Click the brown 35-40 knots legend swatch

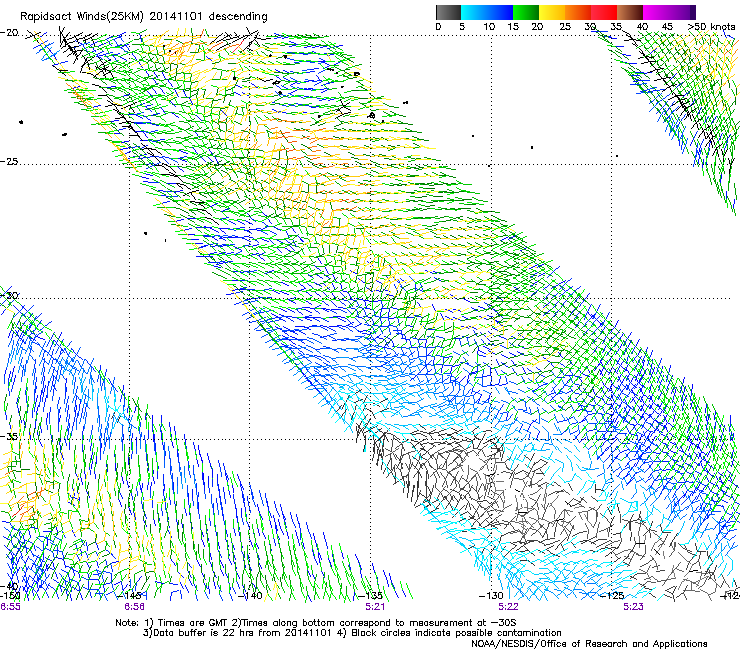coord(631,12)
